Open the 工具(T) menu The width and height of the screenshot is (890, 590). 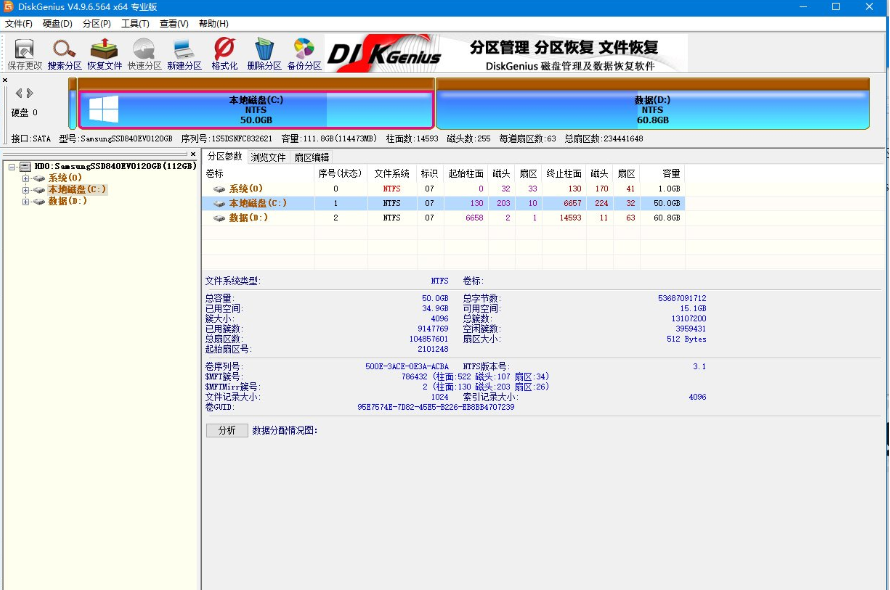(135, 23)
